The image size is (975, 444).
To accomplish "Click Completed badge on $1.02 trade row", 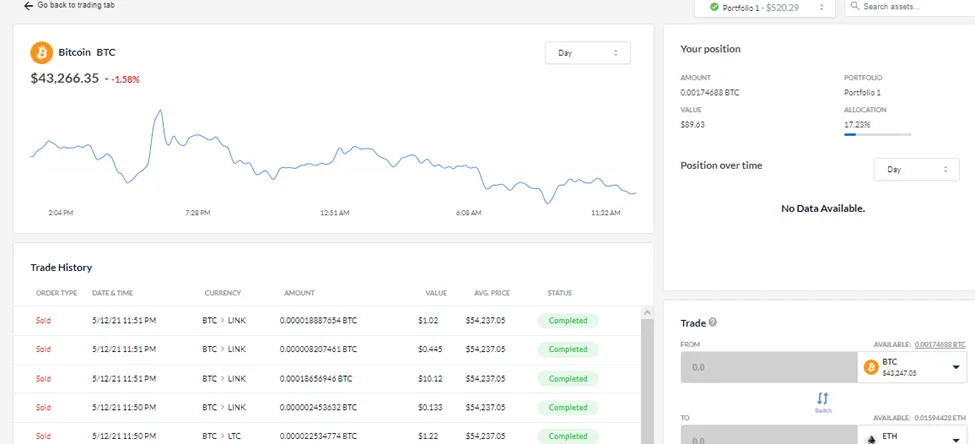I will 568,321.
